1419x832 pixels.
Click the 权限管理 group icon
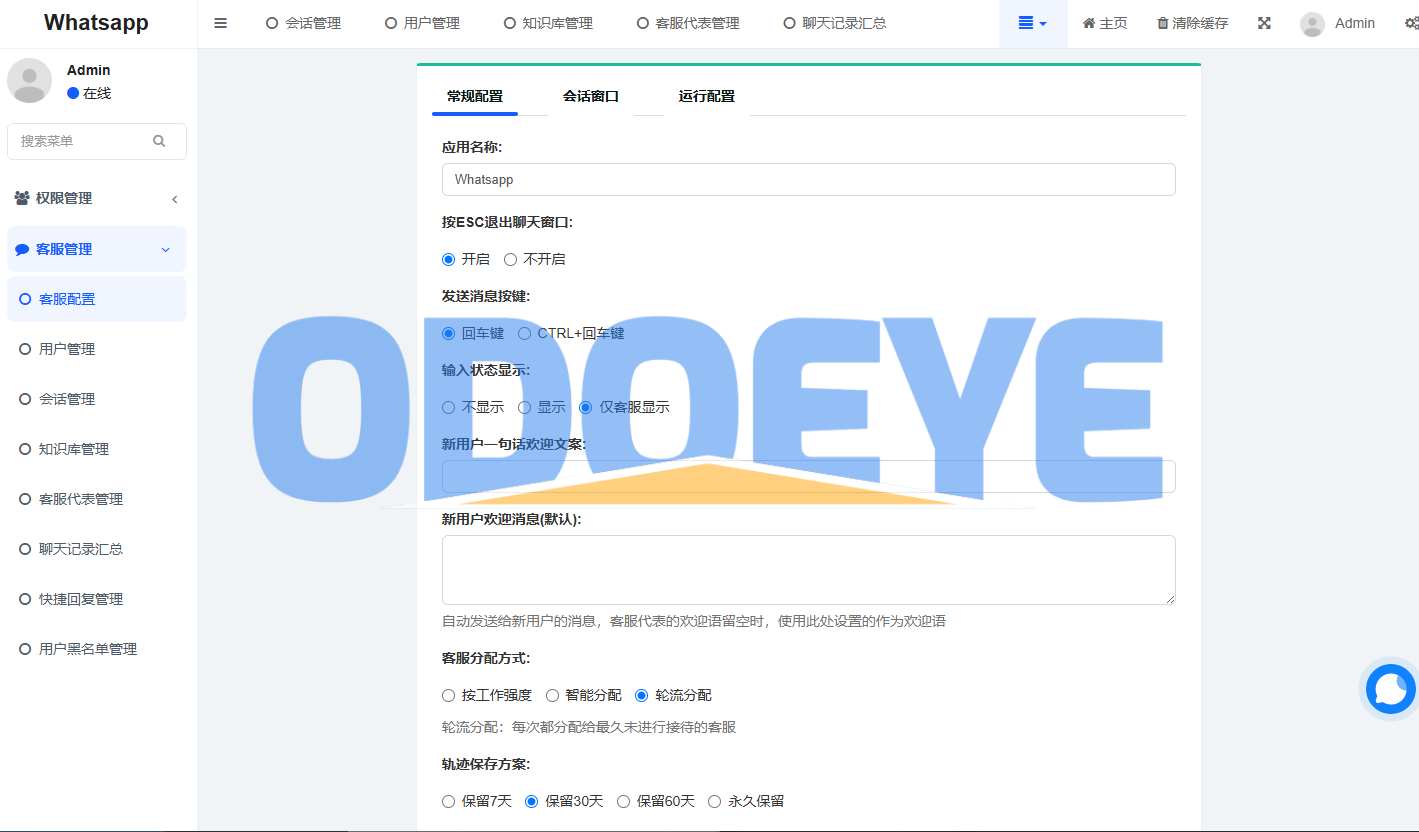tap(22, 198)
